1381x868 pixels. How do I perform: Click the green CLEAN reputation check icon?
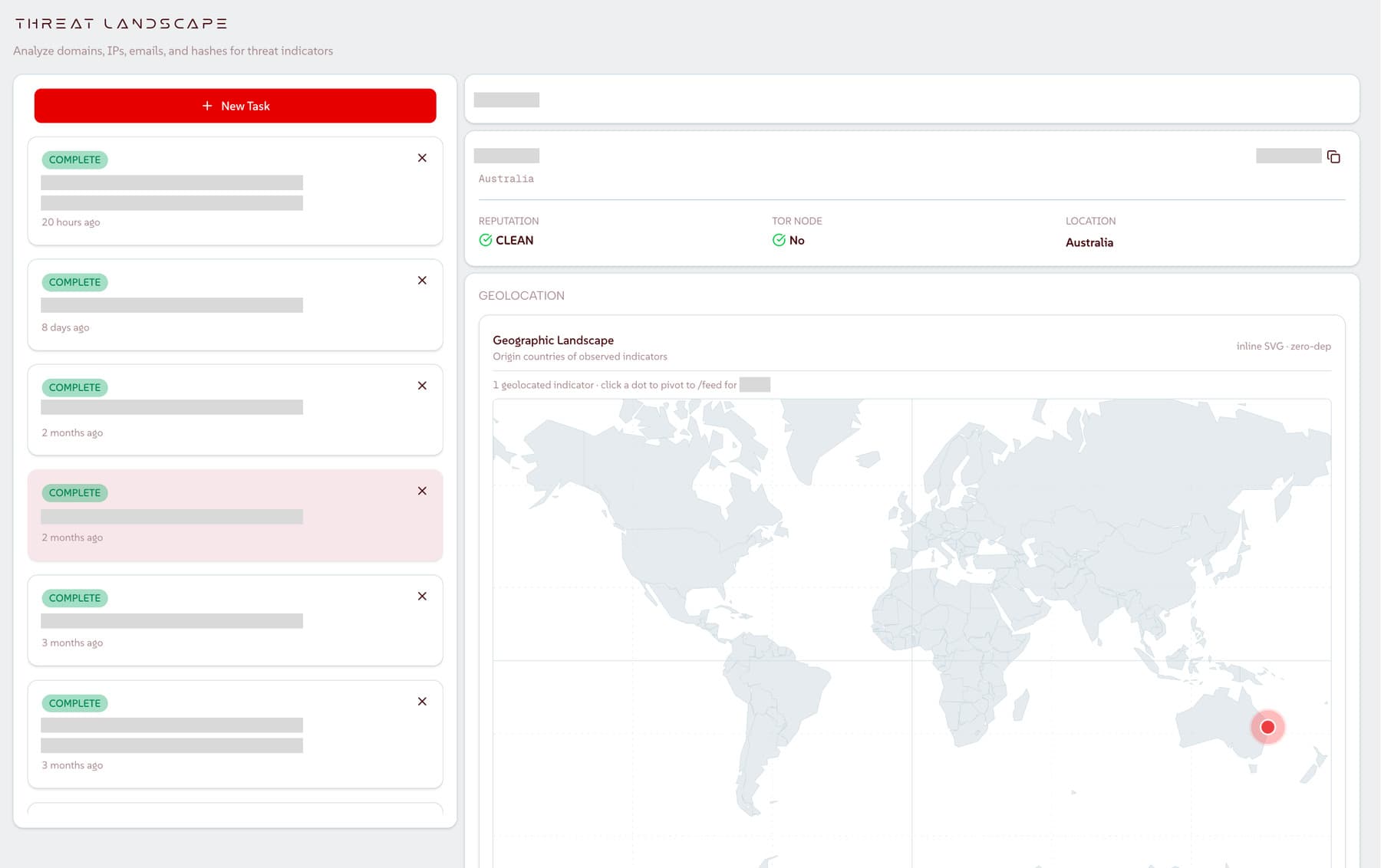[486, 240]
